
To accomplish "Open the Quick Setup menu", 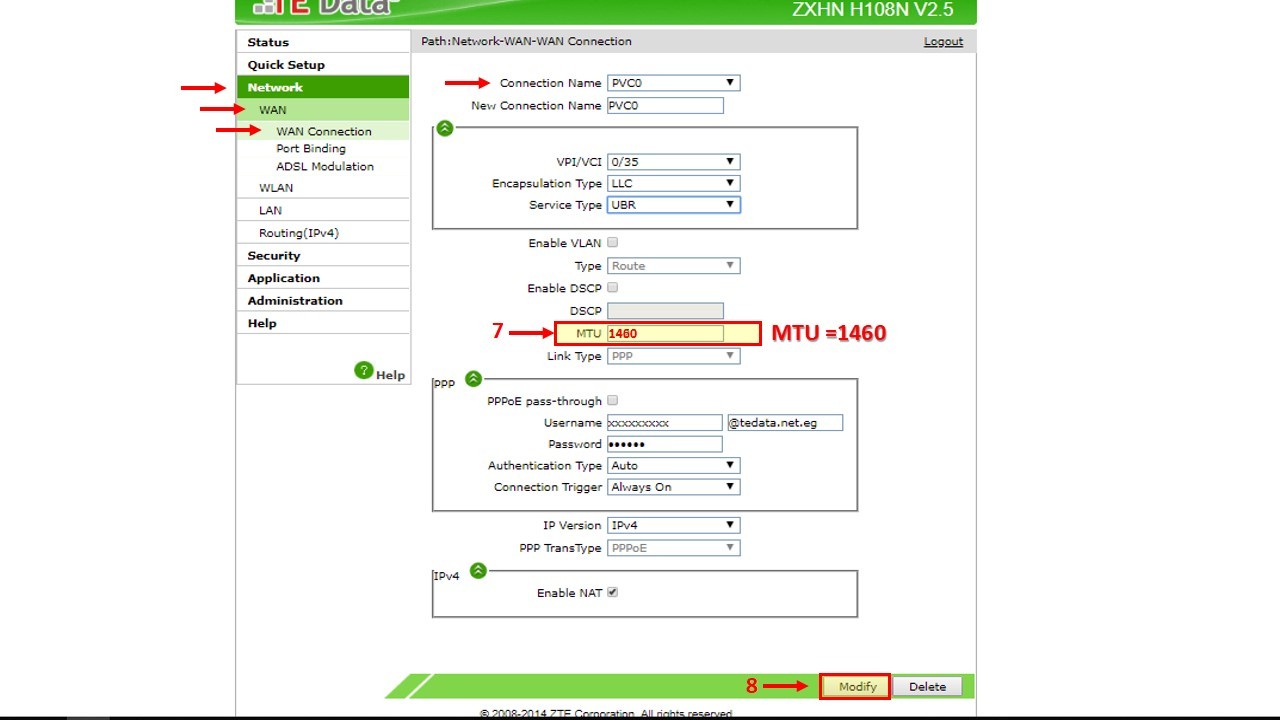I will (x=323, y=65).
